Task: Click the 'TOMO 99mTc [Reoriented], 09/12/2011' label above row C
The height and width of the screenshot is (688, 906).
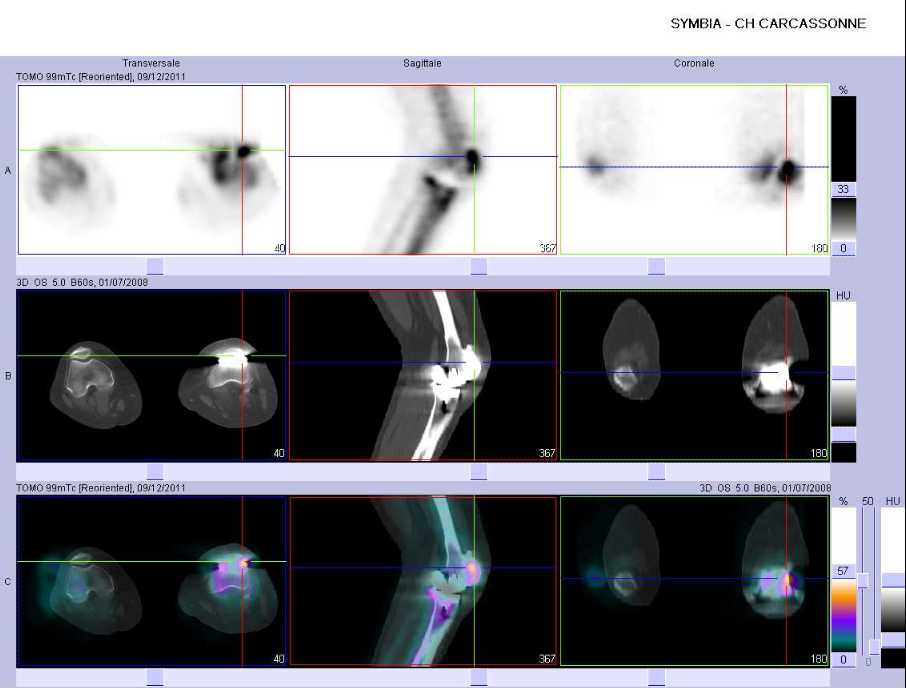Action: [x=101, y=488]
